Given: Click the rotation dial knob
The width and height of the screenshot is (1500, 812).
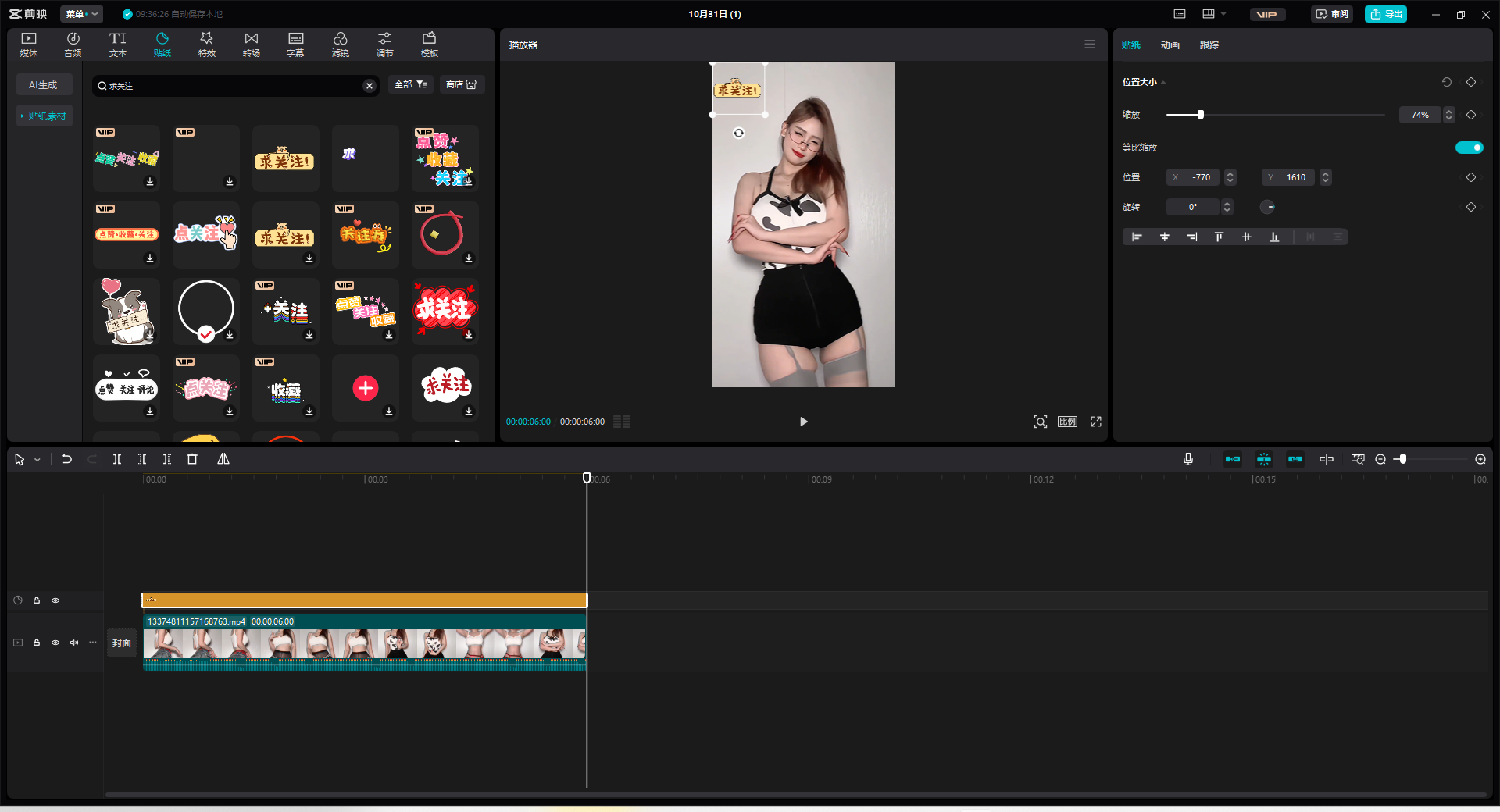Looking at the screenshot, I should click(1267, 207).
